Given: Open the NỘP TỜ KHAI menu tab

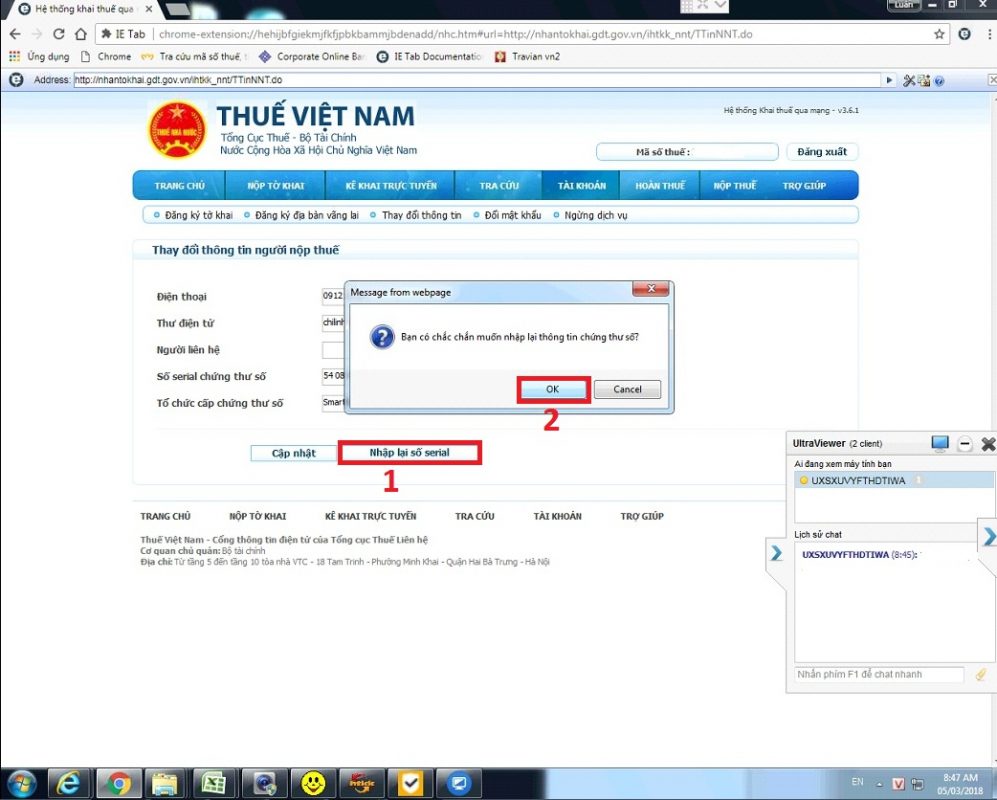Looking at the screenshot, I should coord(276,186).
